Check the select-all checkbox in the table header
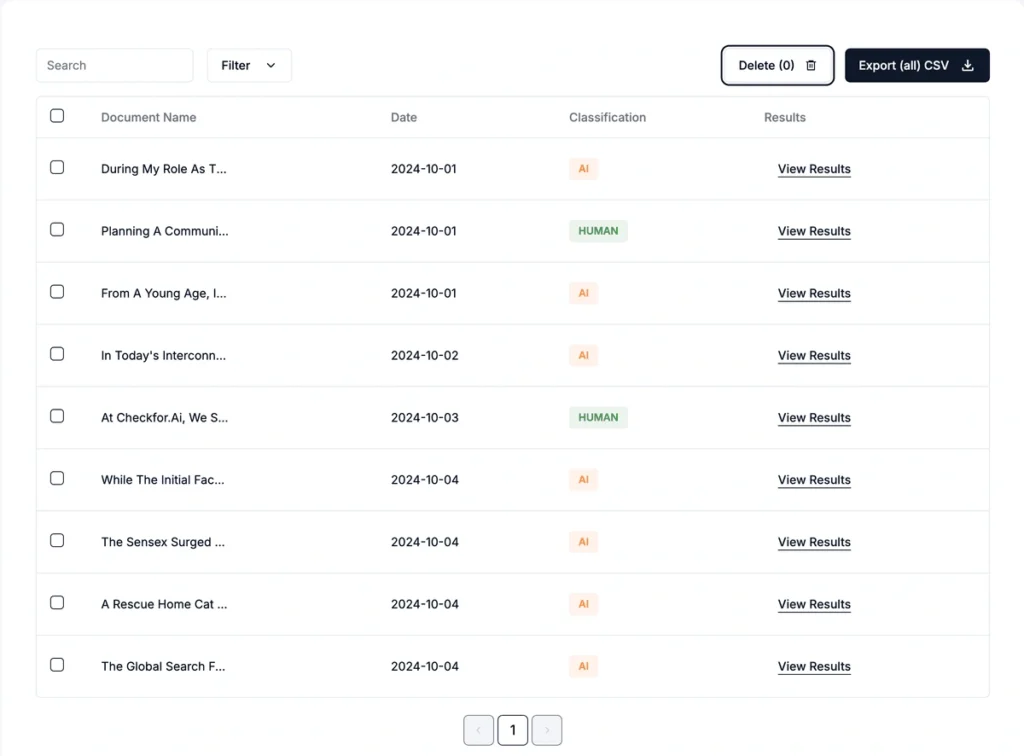The width and height of the screenshot is (1024, 756). click(57, 116)
